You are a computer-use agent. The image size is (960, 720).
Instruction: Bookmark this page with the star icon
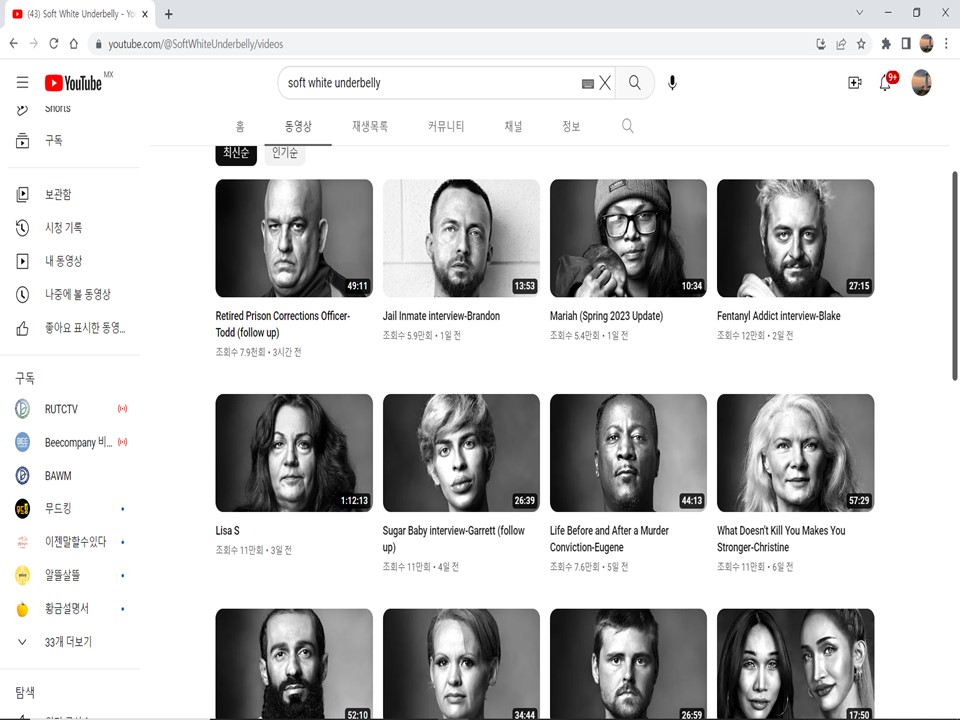(861, 44)
